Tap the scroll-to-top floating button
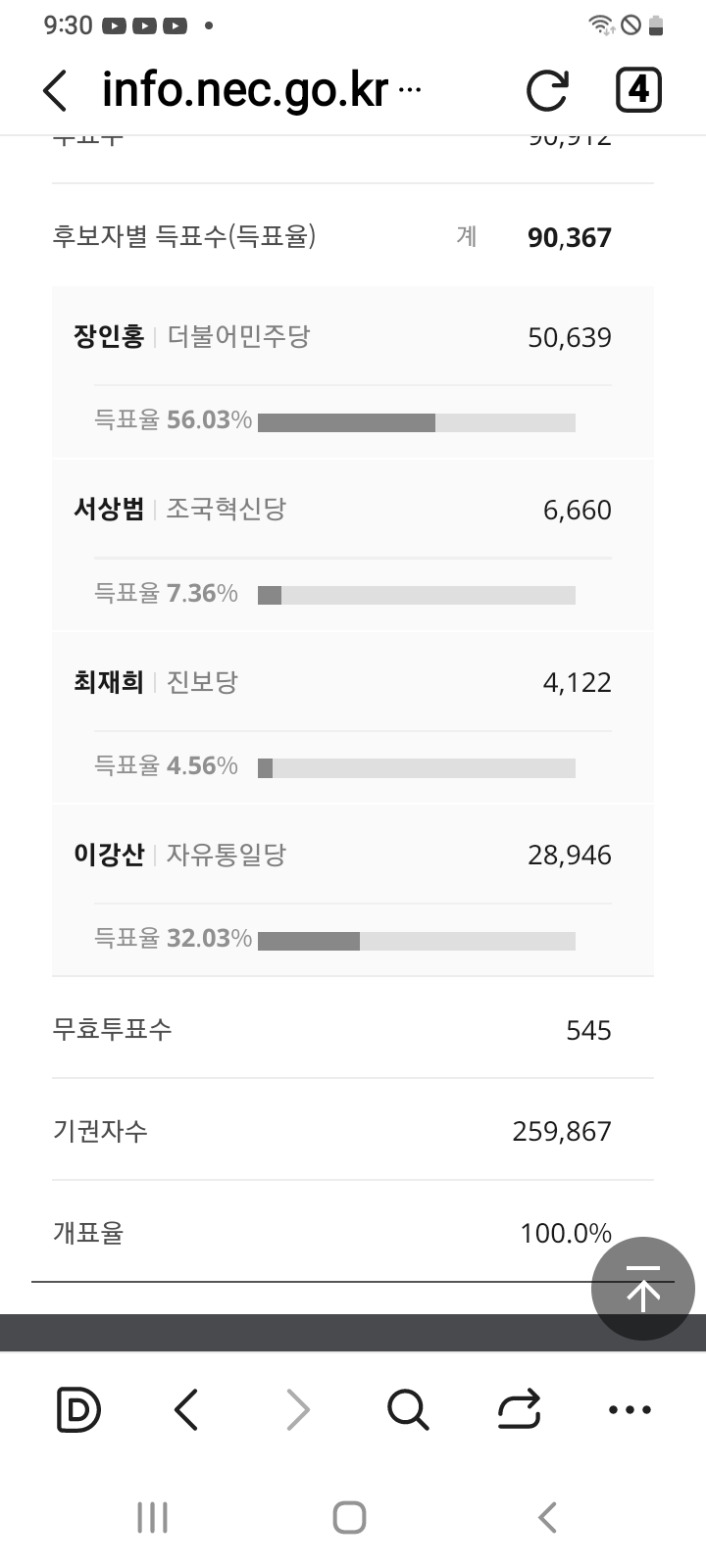The width and height of the screenshot is (706, 1568). tap(642, 1289)
